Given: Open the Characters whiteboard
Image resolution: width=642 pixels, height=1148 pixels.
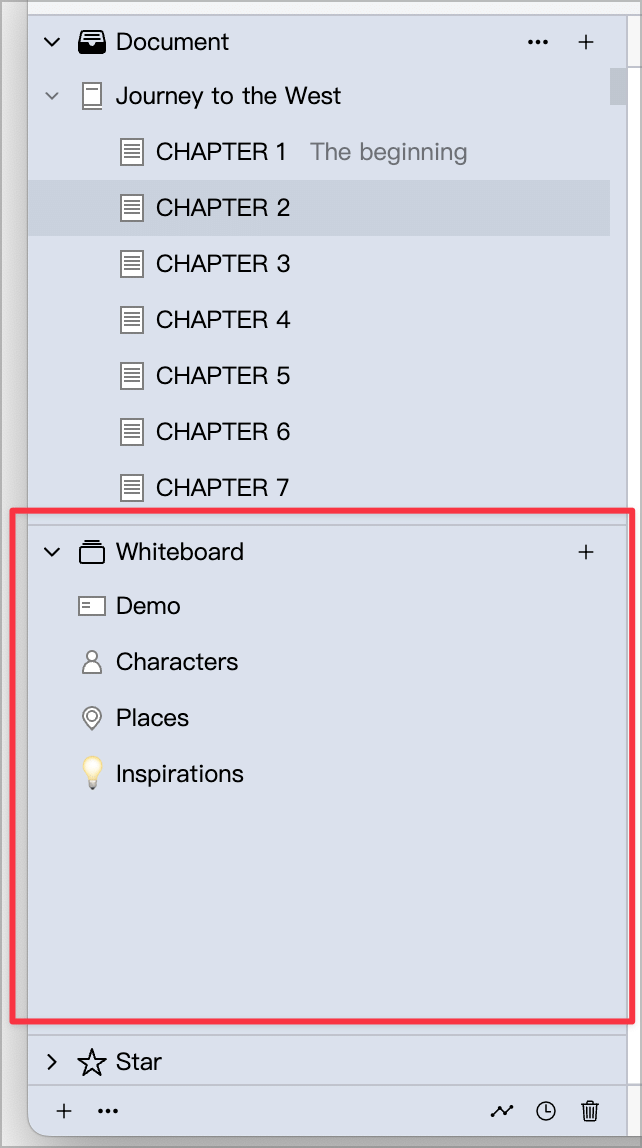Looking at the screenshot, I should (x=318, y=662).
